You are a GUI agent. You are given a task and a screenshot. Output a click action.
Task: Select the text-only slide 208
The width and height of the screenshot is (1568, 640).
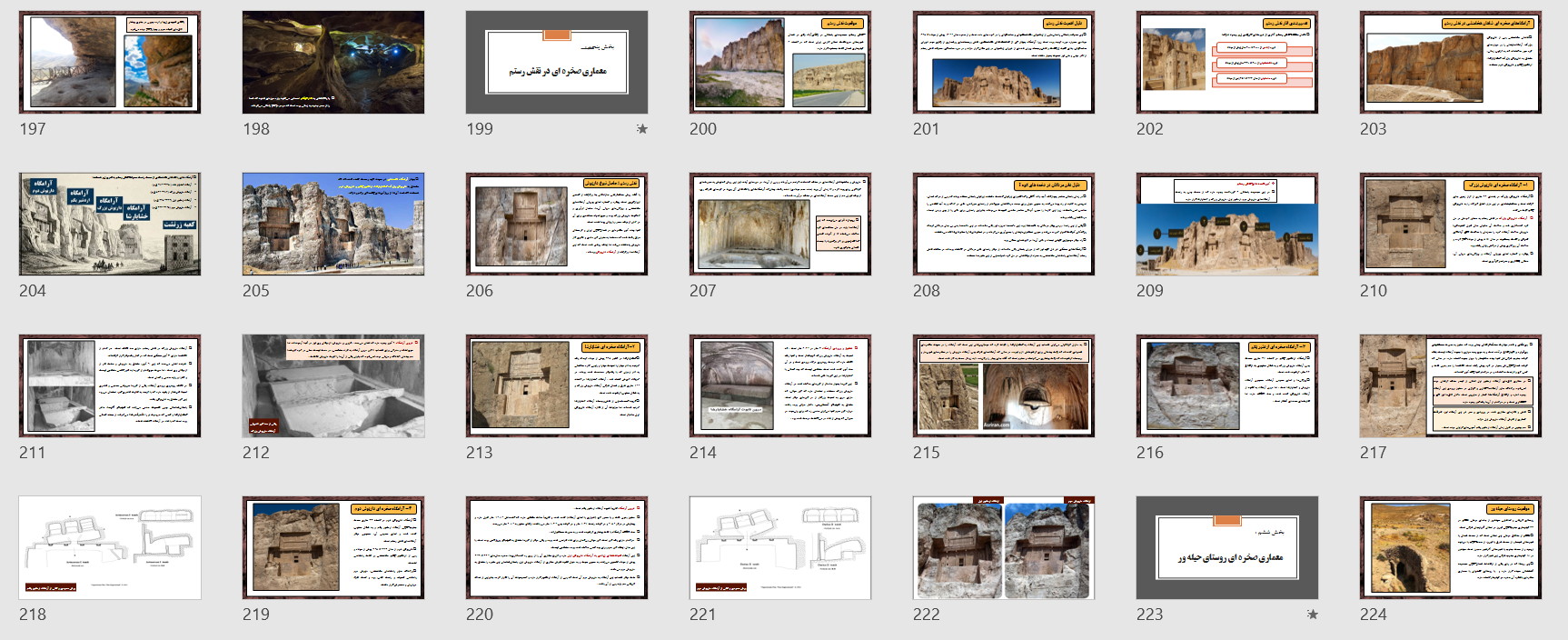pyautogui.click(x=1004, y=225)
